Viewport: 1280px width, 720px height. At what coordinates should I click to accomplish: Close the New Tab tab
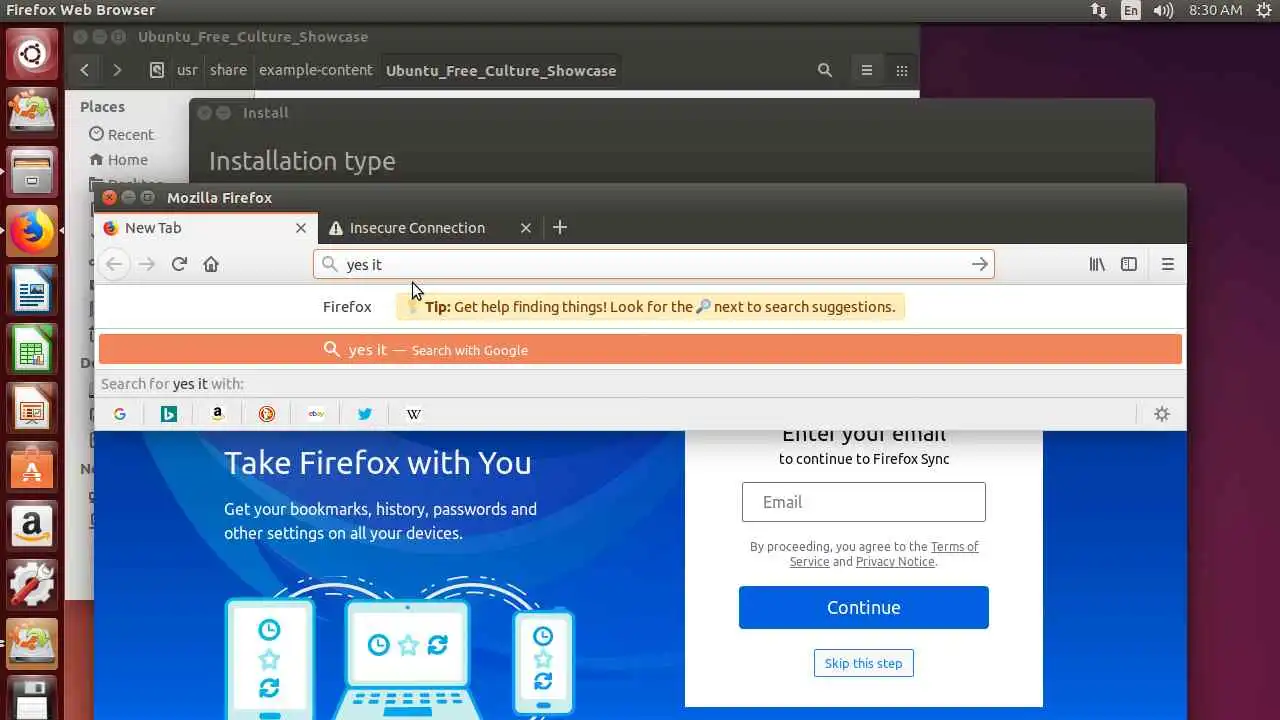pos(301,228)
